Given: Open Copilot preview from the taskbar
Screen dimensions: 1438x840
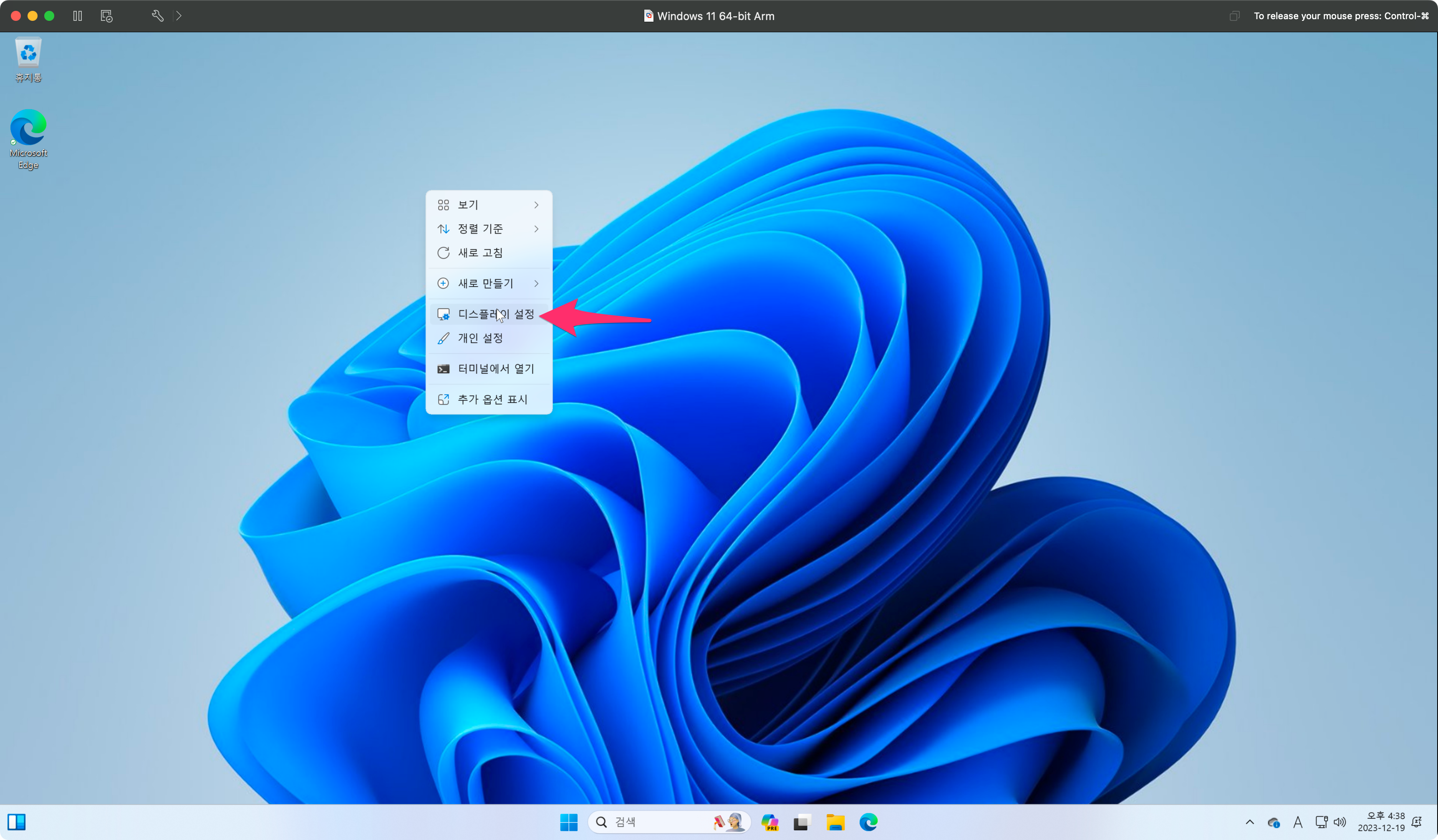Looking at the screenshot, I should tap(770, 822).
